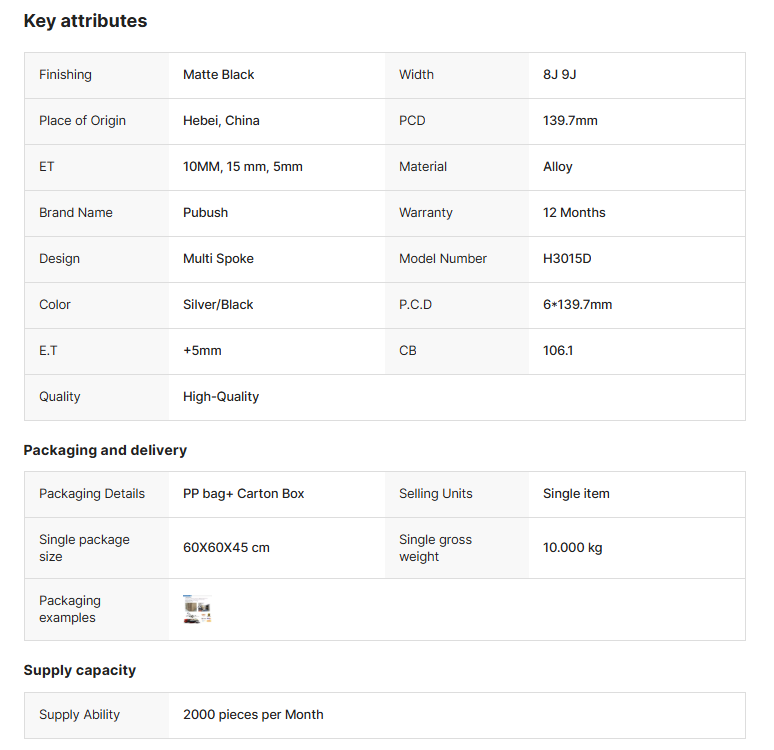Viewport: 774px width, 750px height.
Task: Select the 10.000 kg gross weight
Action: tap(572, 548)
